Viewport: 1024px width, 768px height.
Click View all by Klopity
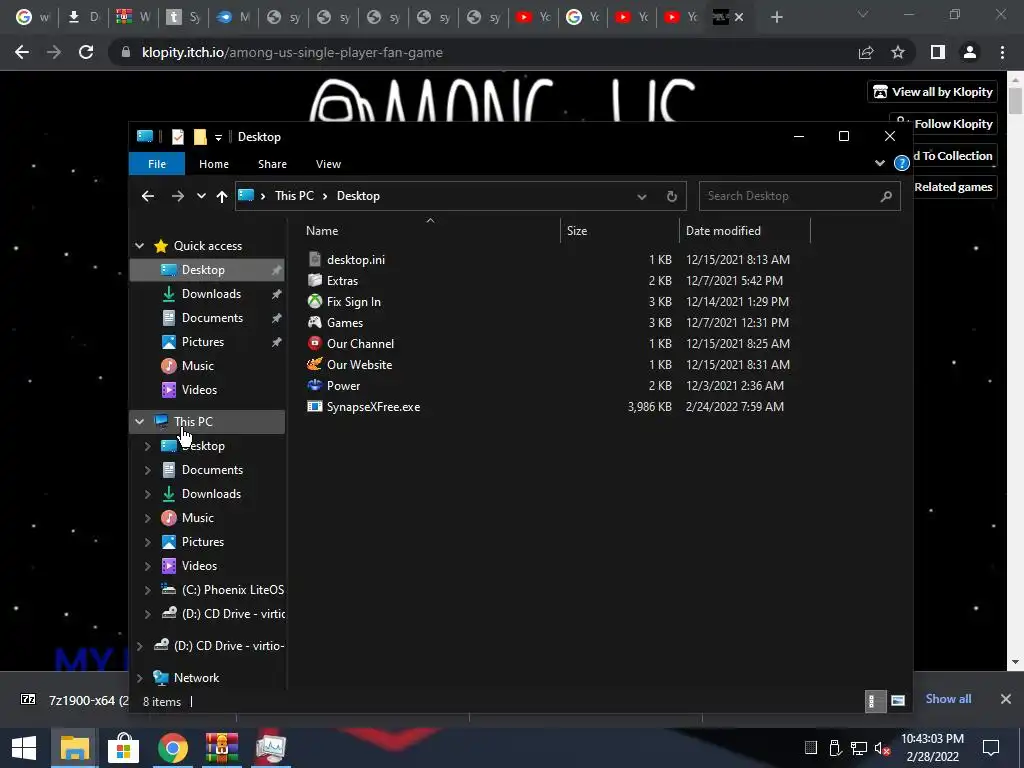[932, 91]
